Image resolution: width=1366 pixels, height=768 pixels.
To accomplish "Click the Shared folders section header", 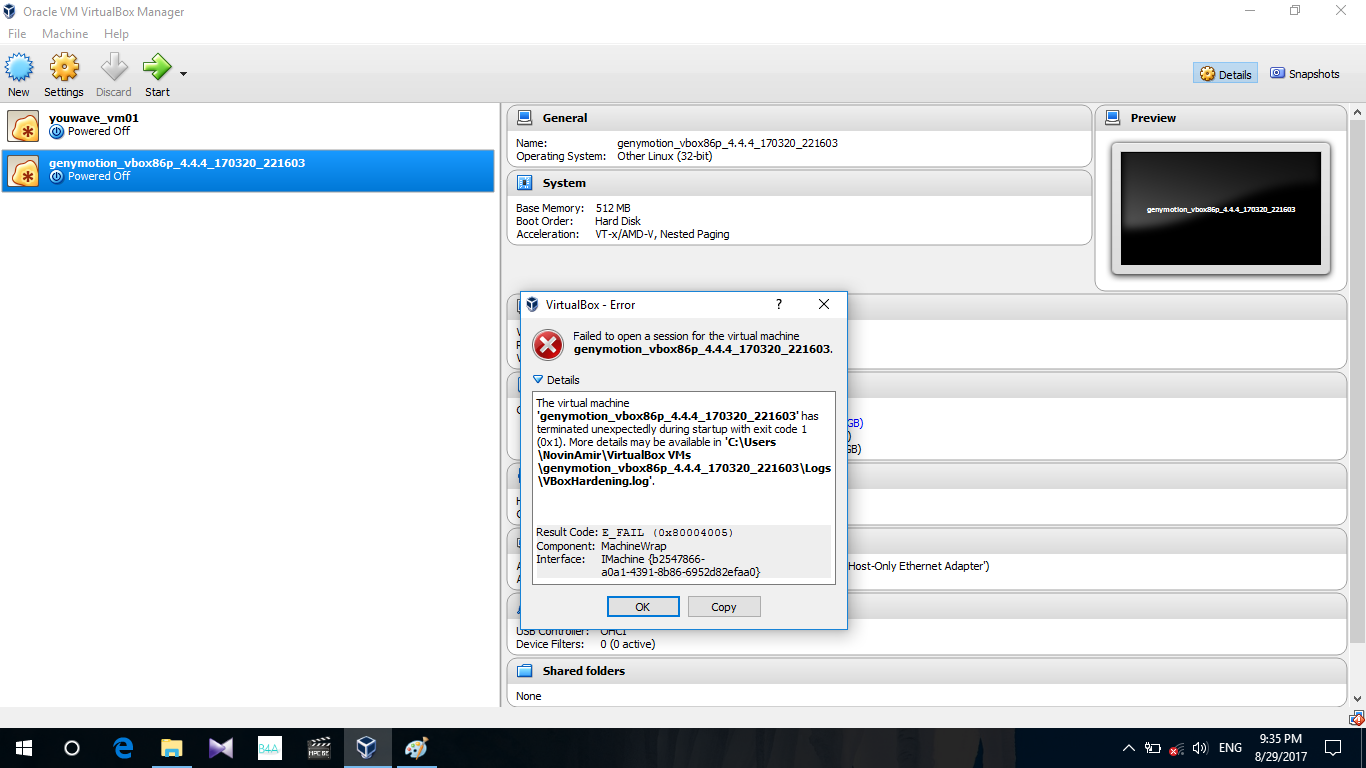I will pyautogui.click(x=584, y=671).
